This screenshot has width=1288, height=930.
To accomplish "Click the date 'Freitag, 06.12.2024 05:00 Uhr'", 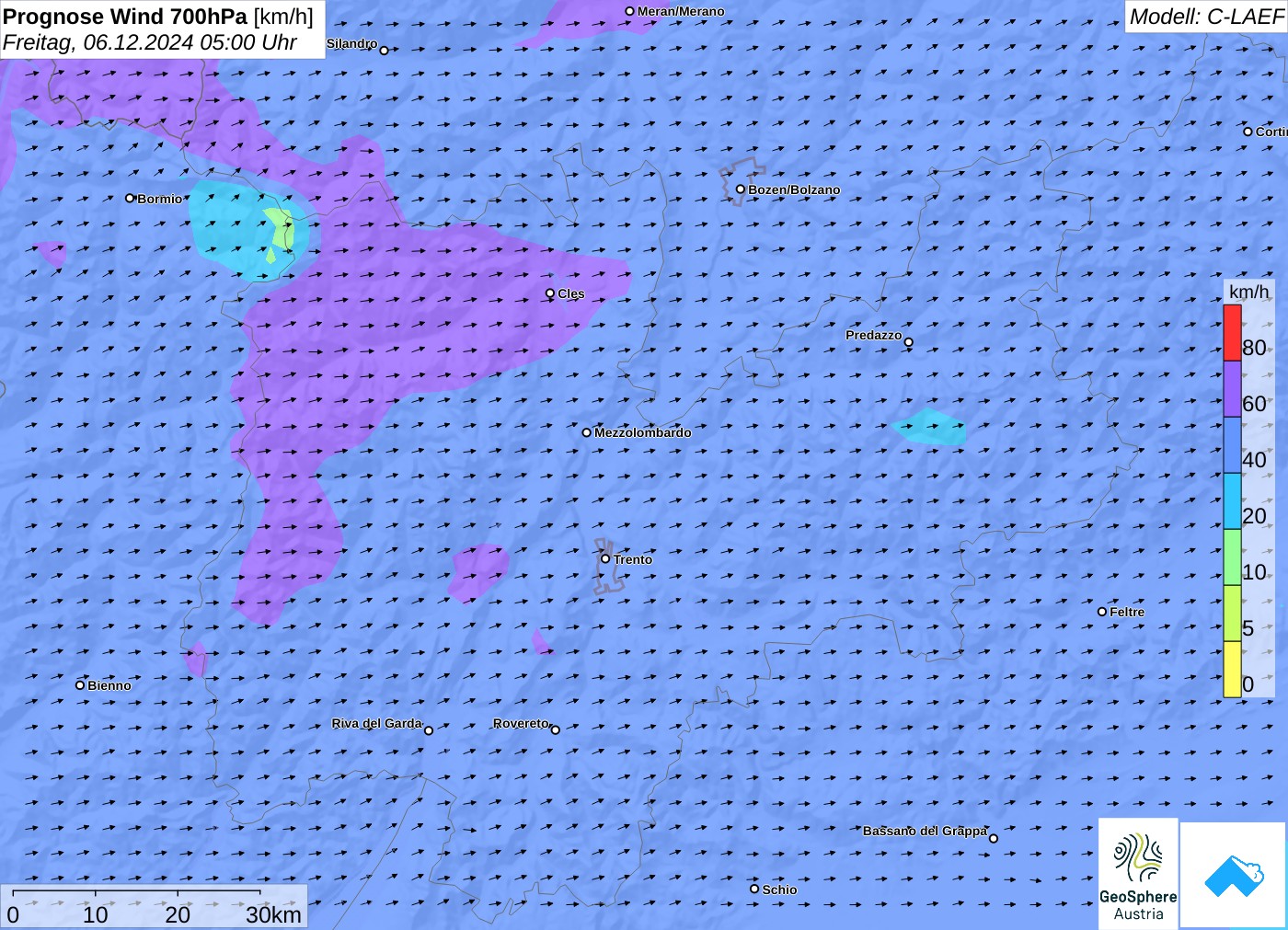I will [150, 42].
